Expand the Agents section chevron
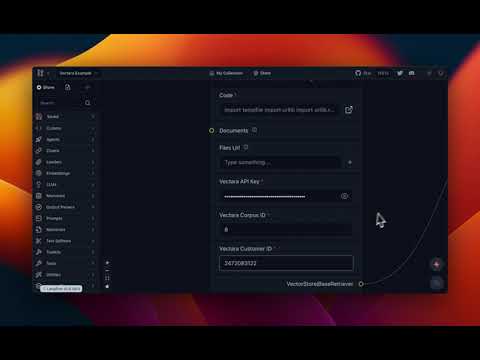480x360 pixels. click(x=93, y=139)
